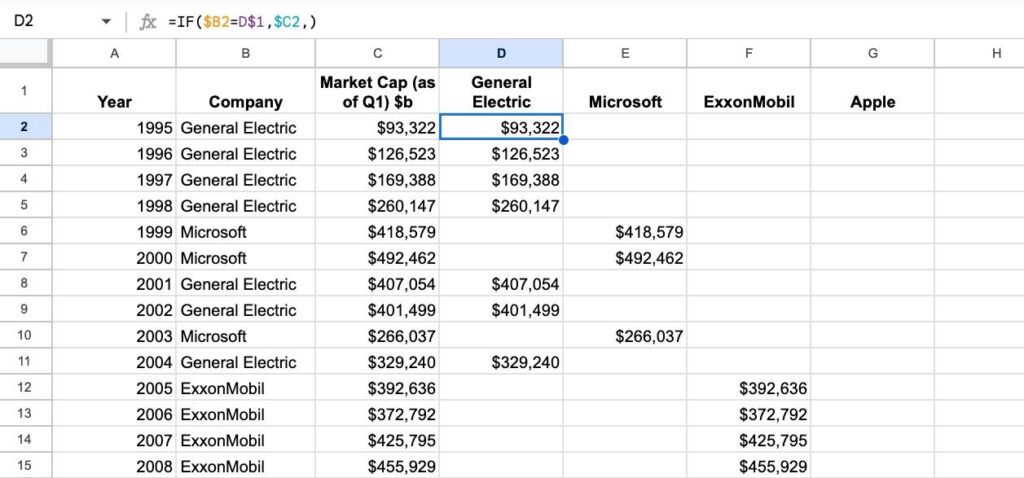Select column B header
Image resolution: width=1024 pixels, height=478 pixels.
tap(246, 54)
